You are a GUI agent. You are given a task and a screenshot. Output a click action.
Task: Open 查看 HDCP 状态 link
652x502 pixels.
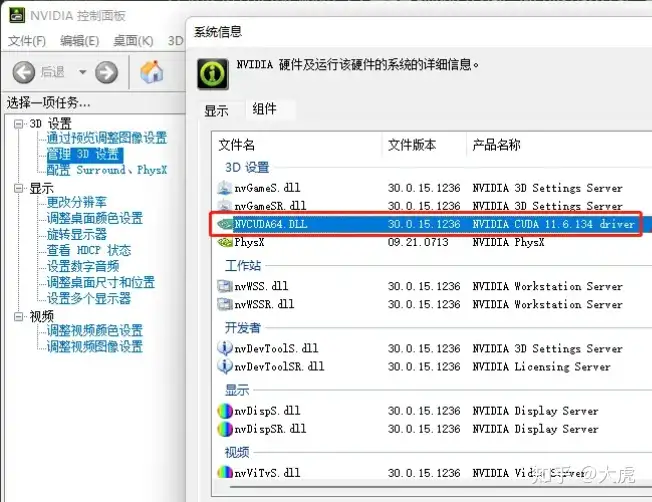89,250
